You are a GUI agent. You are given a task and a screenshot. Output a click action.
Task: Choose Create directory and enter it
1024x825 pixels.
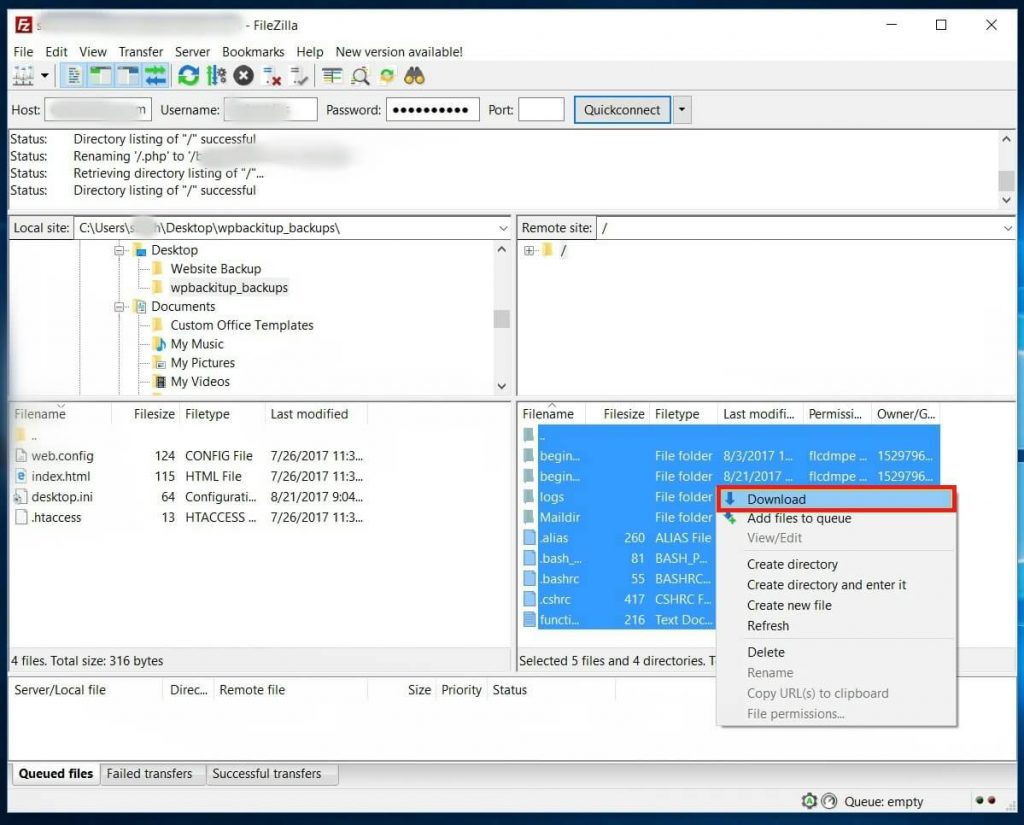(836, 585)
